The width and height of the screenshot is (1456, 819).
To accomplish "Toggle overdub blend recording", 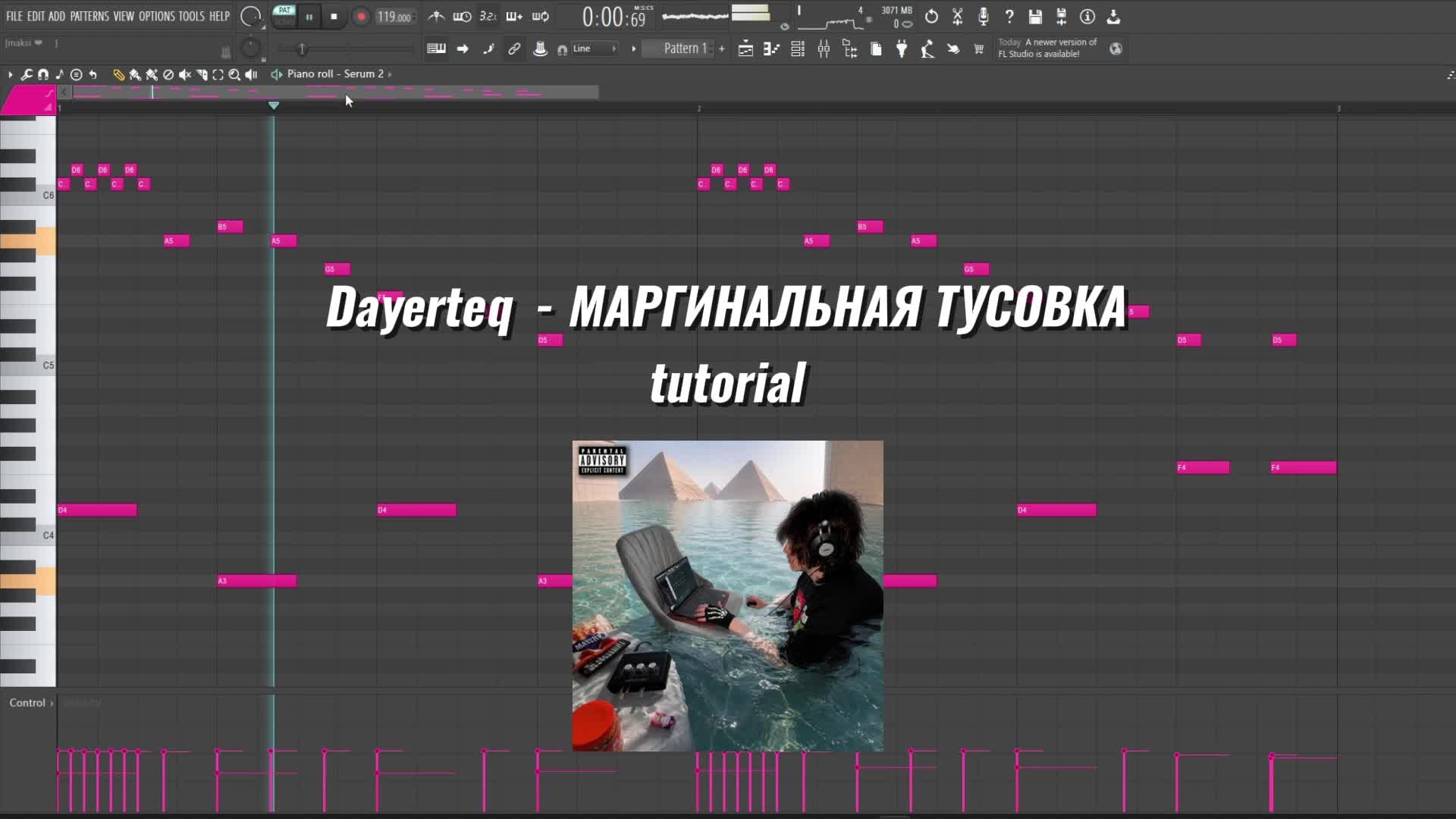I will click(514, 17).
